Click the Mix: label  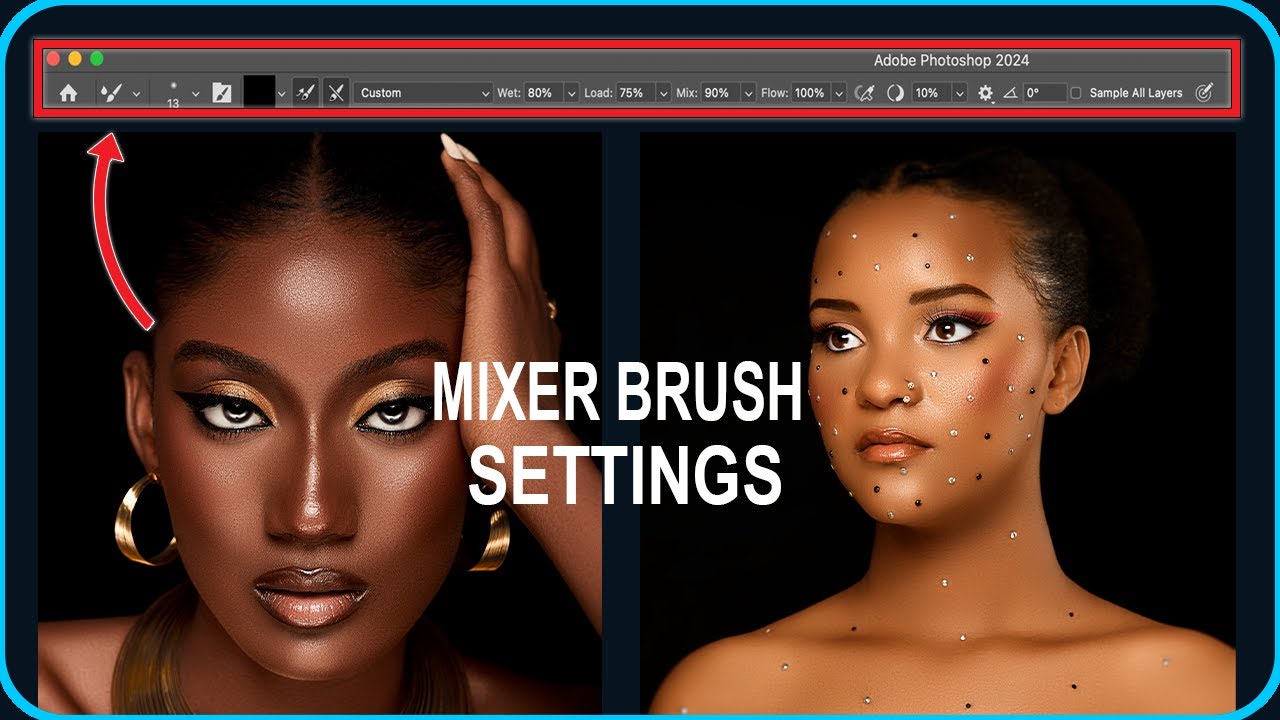(687, 93)
